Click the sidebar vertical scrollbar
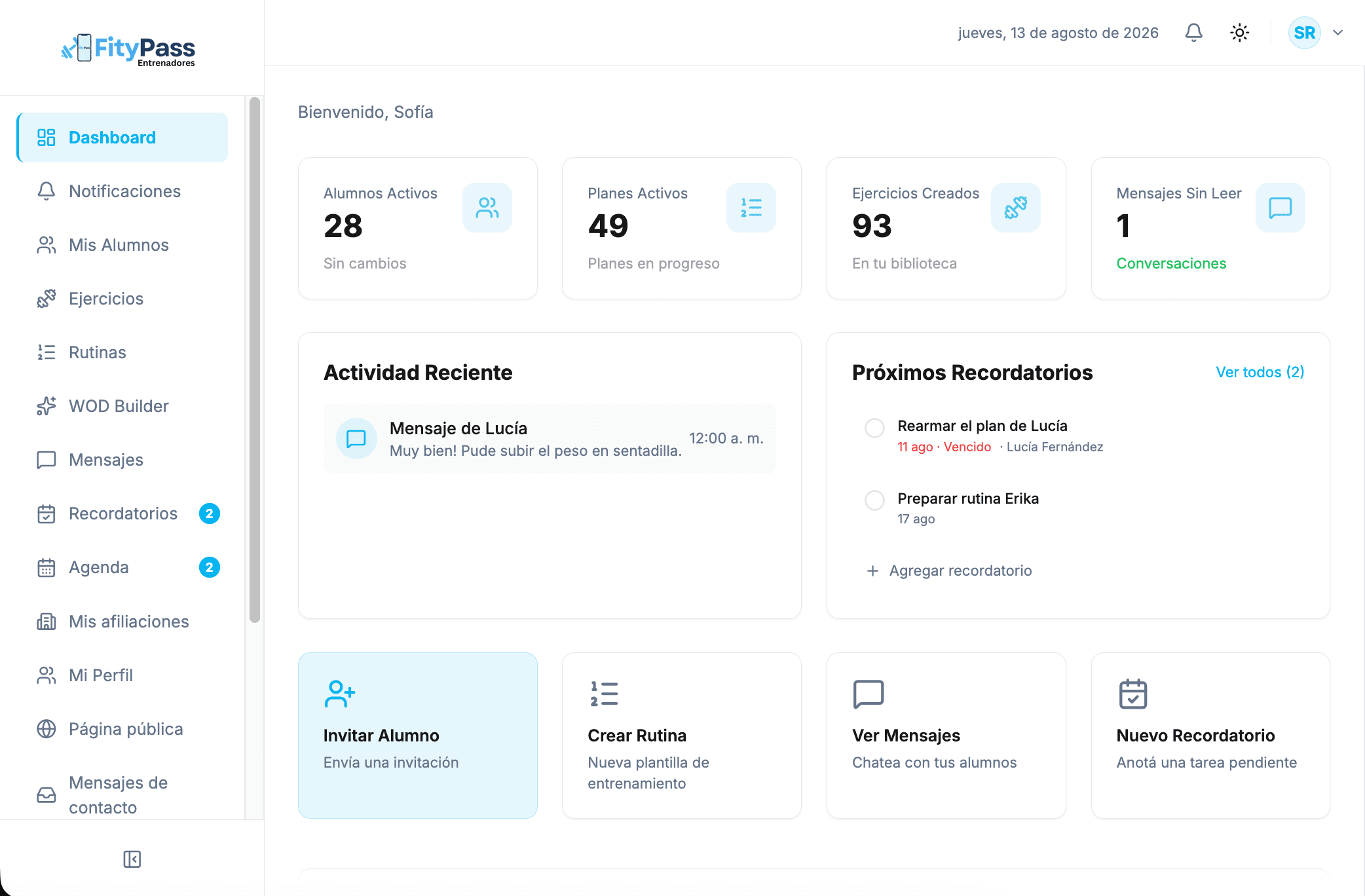Viewport: 1365px width, 896px height. point(255,360)
